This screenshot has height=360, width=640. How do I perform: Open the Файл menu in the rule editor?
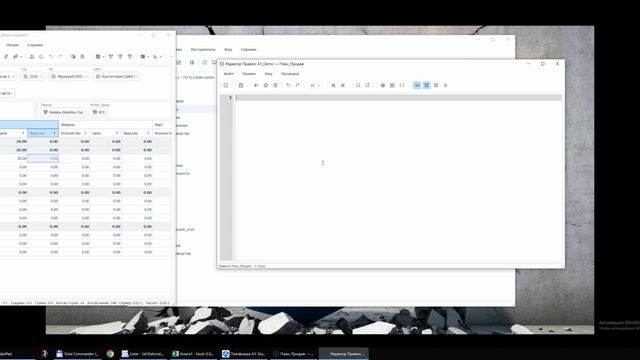click(x=229, y=74)
